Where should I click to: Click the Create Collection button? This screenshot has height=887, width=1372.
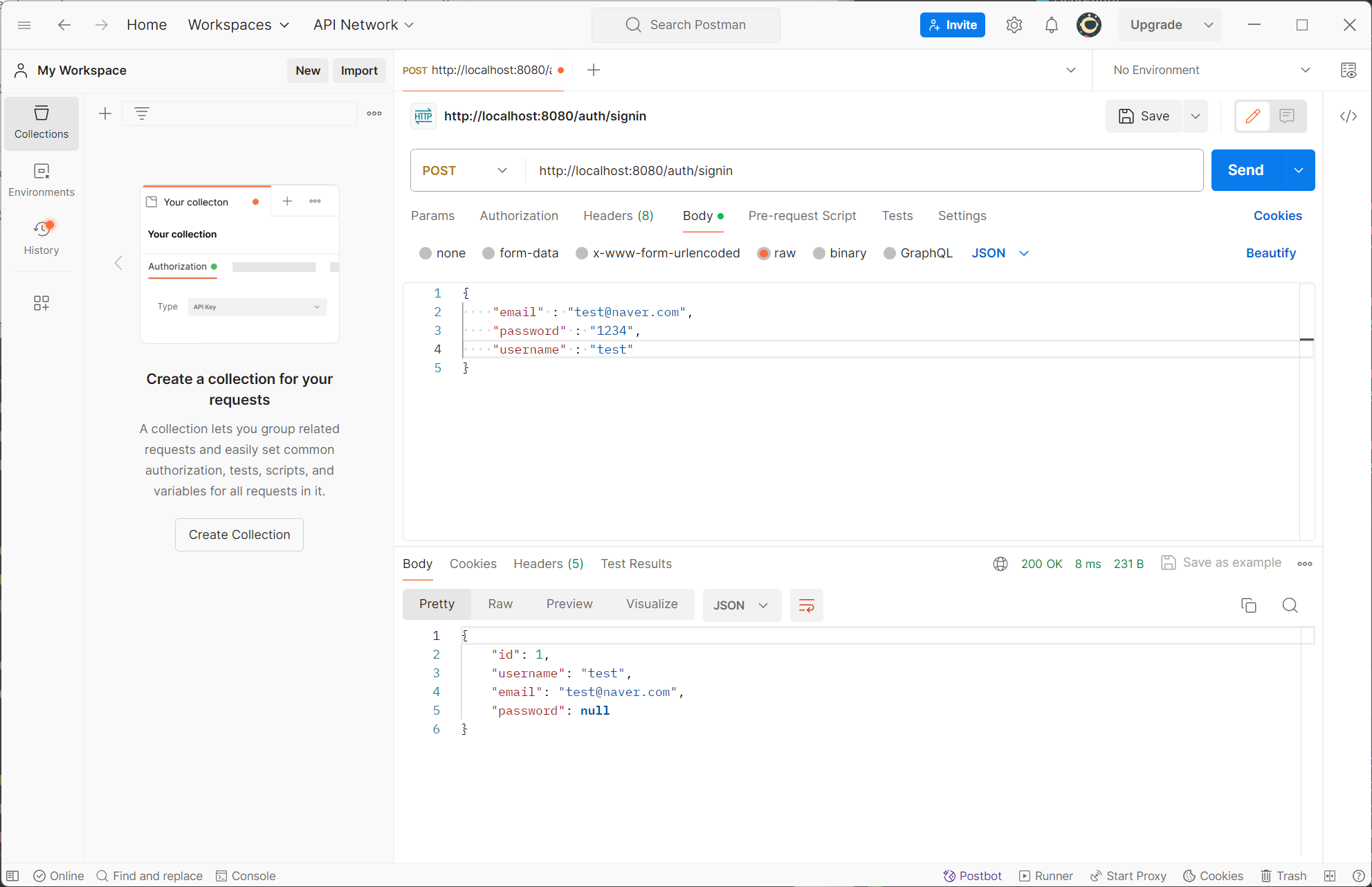coord(239,535)
